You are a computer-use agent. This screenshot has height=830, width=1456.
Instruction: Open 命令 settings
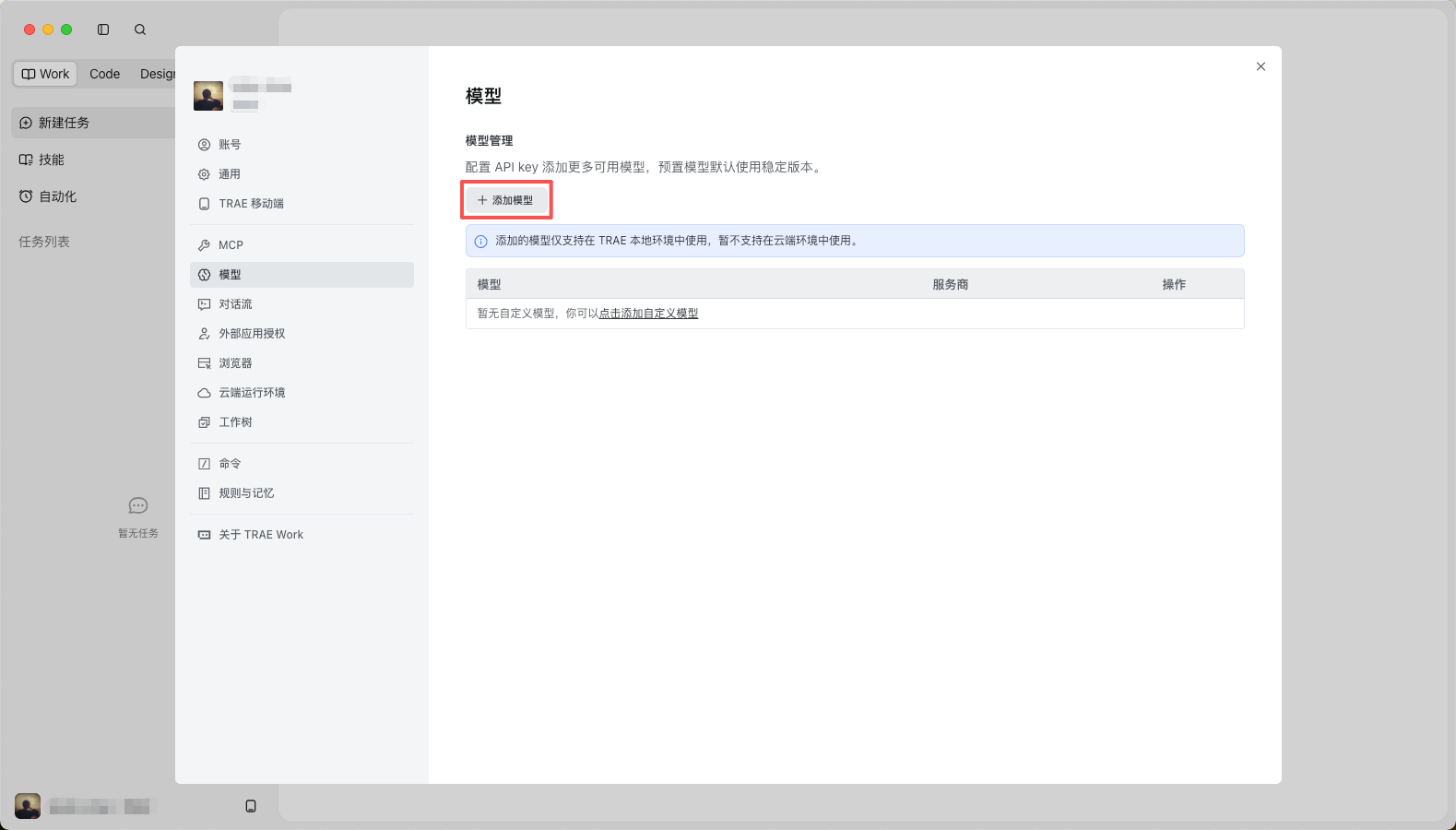[x=302, y=464]
